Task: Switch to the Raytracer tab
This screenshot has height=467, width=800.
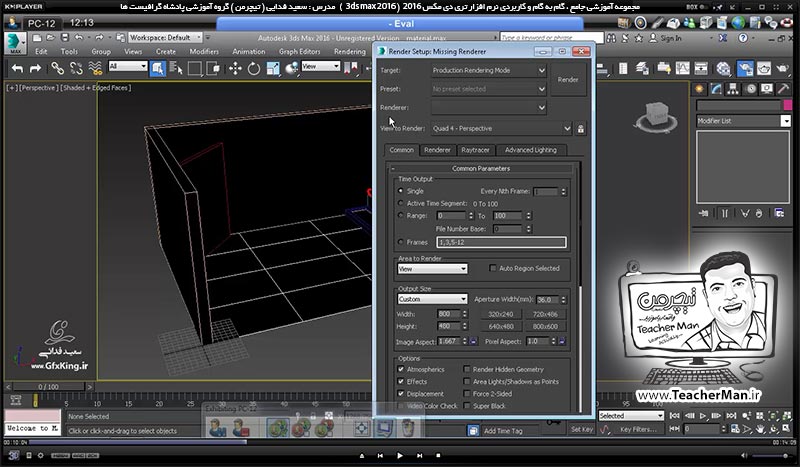Action: [x=475, y=150]
